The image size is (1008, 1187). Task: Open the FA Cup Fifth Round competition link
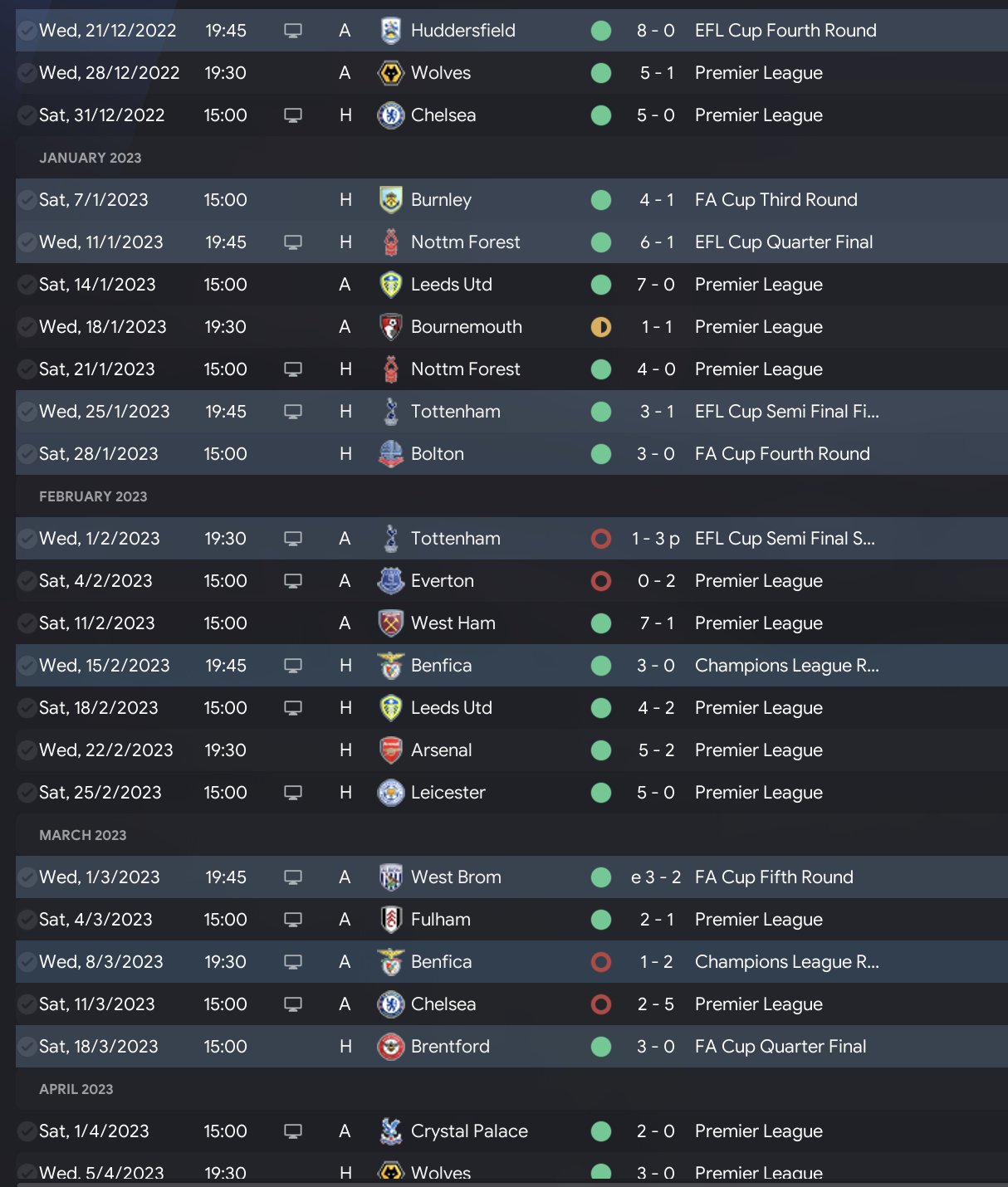774,877
